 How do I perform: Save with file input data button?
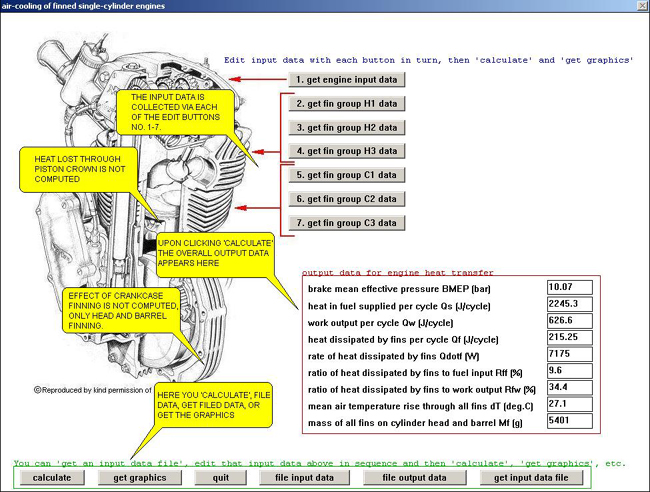point(304,477)
